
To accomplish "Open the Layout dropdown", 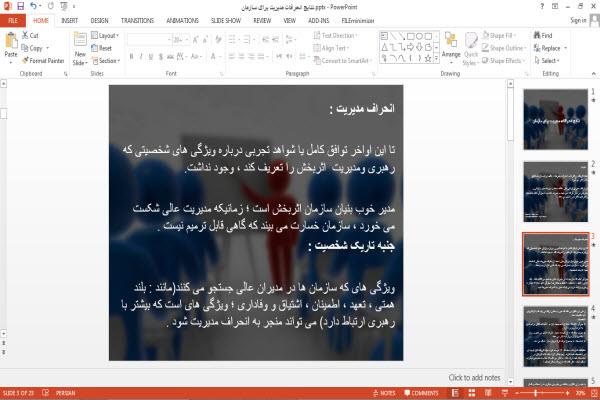I will 105,36.
